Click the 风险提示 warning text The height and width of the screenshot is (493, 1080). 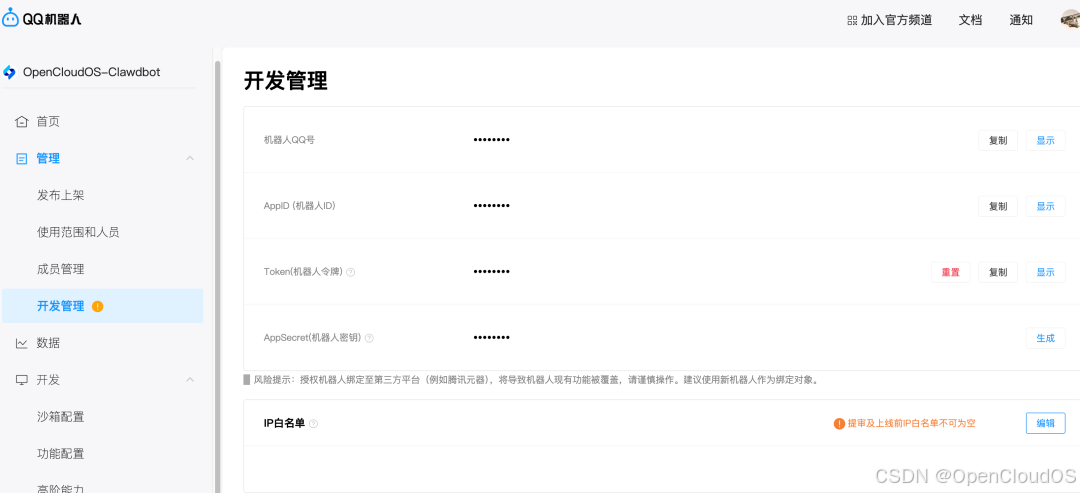[x=536, y=380]
